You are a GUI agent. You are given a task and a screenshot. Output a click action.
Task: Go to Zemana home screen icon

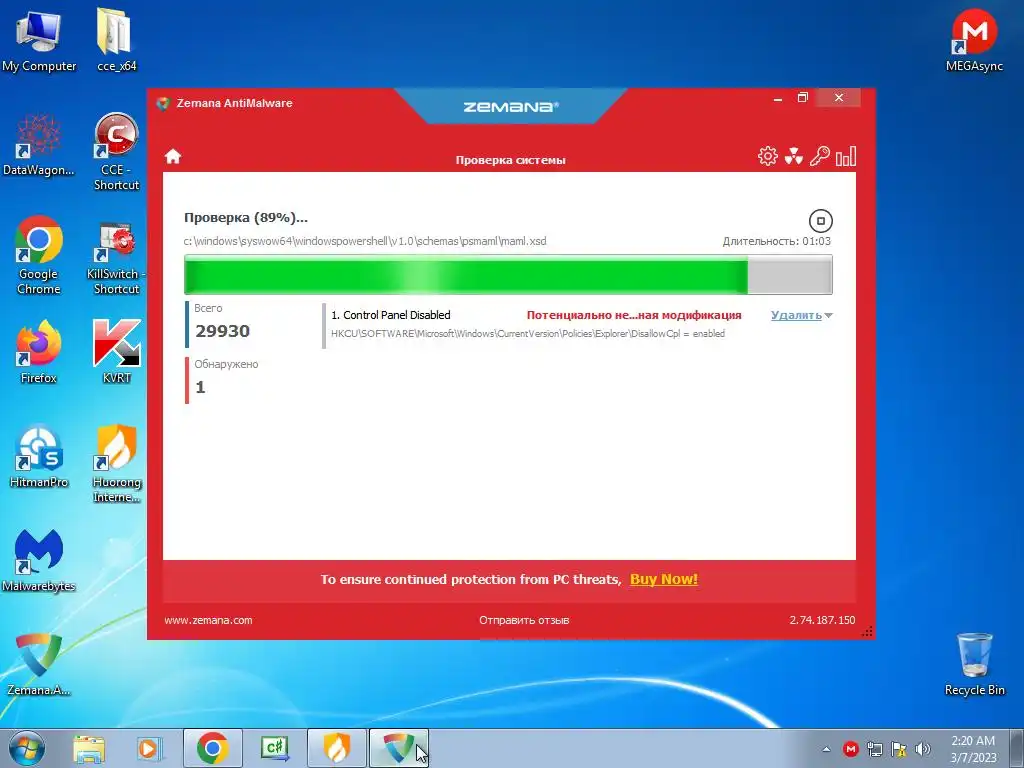(173, 157)
